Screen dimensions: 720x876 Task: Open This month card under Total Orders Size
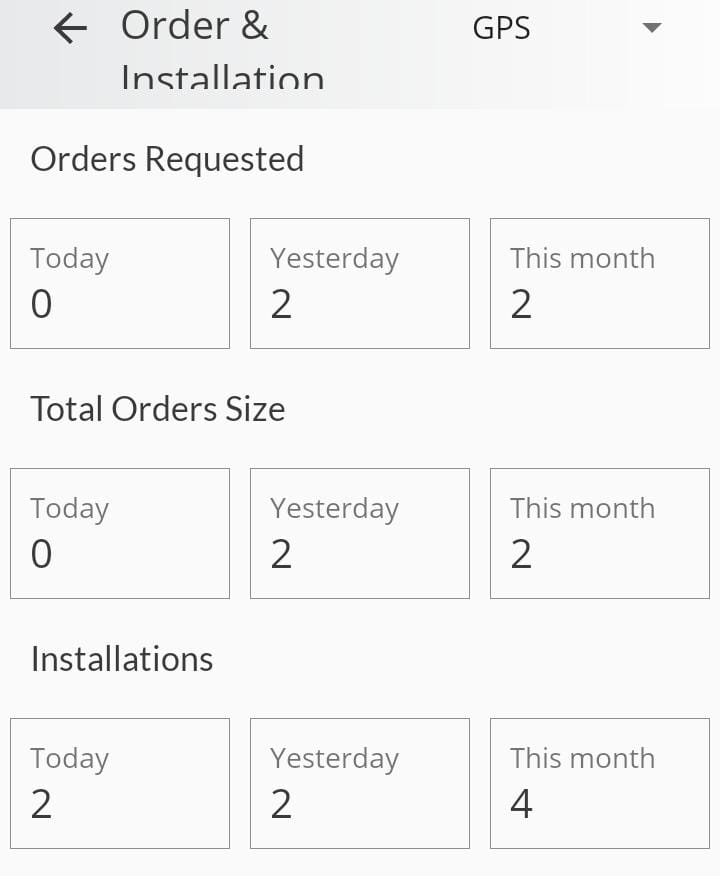pos(600,534)
